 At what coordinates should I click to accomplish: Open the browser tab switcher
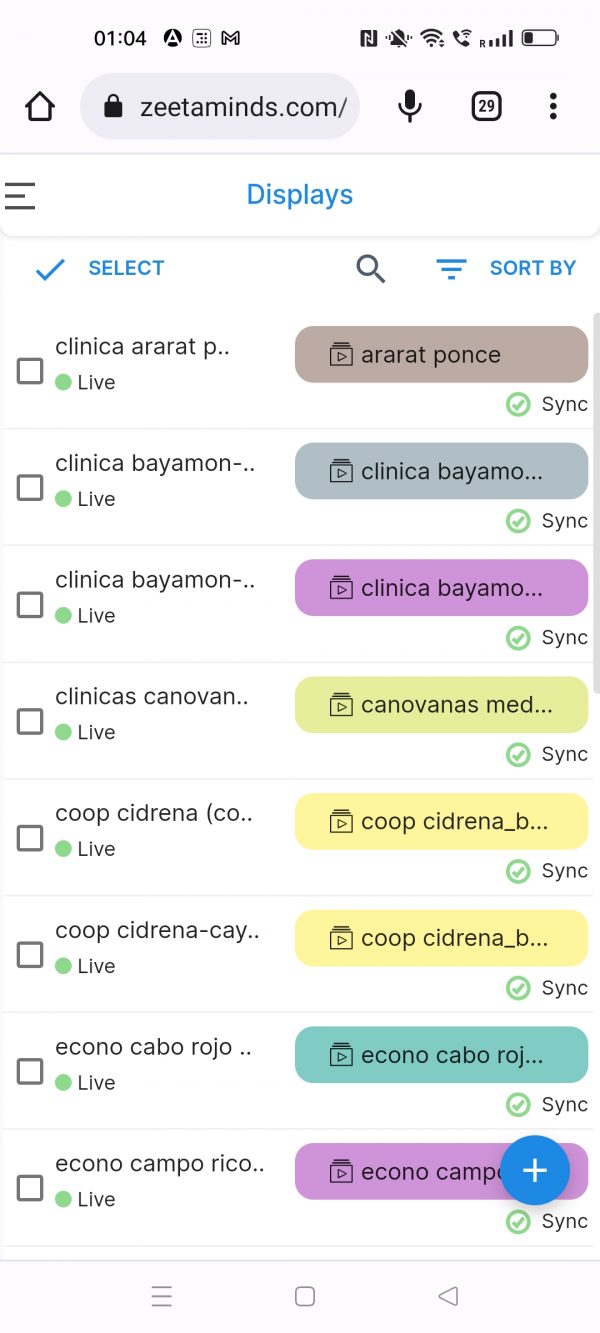[486, 106]
